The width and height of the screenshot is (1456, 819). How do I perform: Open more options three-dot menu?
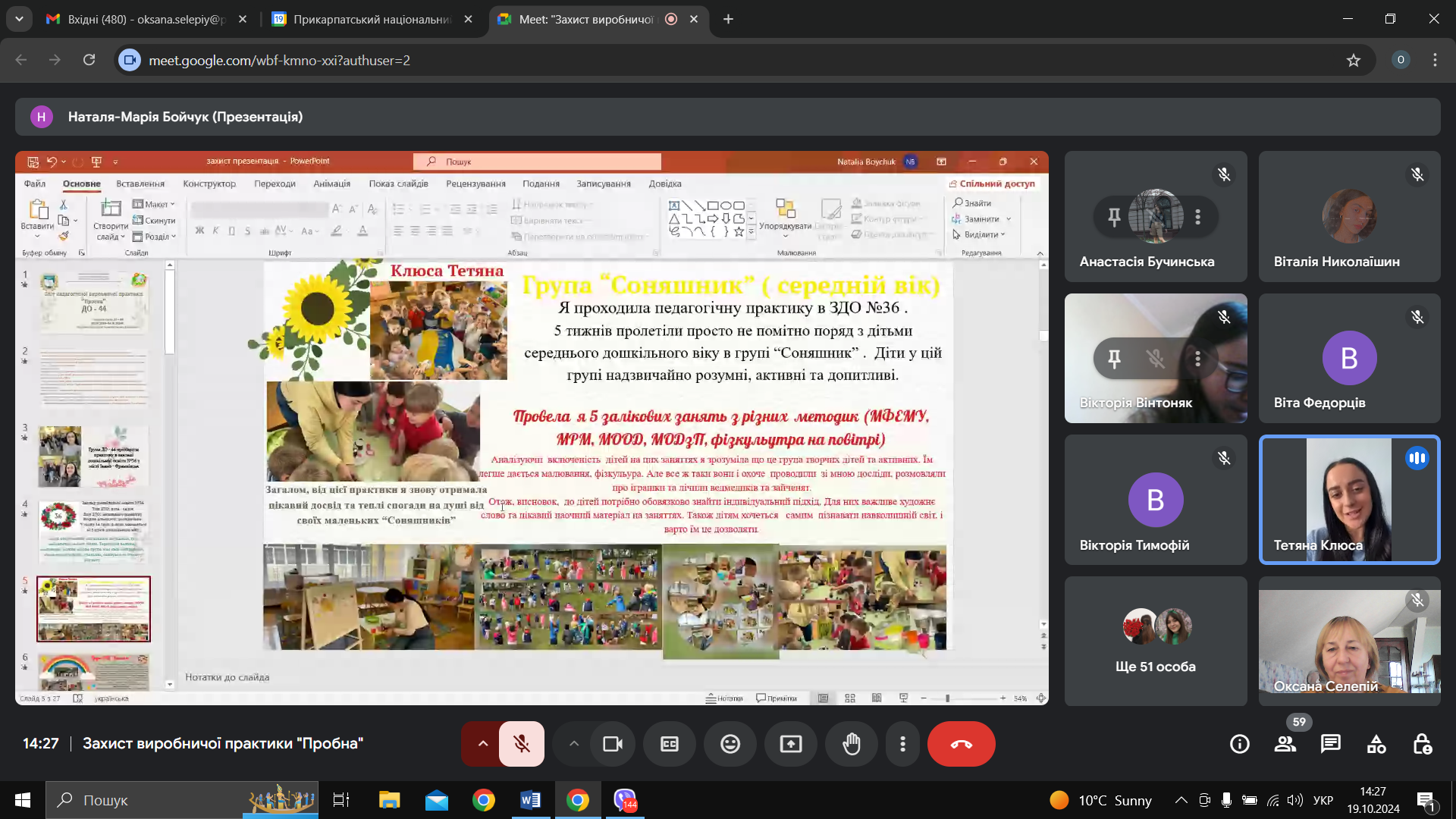902,744
